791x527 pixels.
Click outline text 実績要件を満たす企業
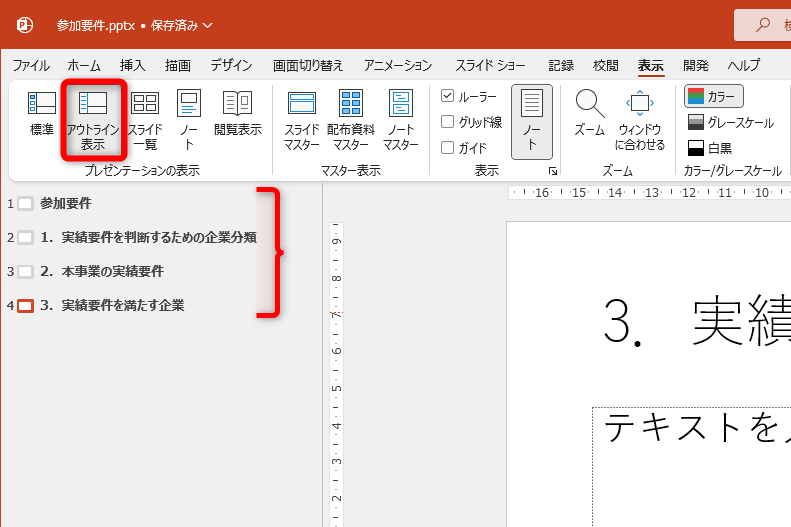123,305
